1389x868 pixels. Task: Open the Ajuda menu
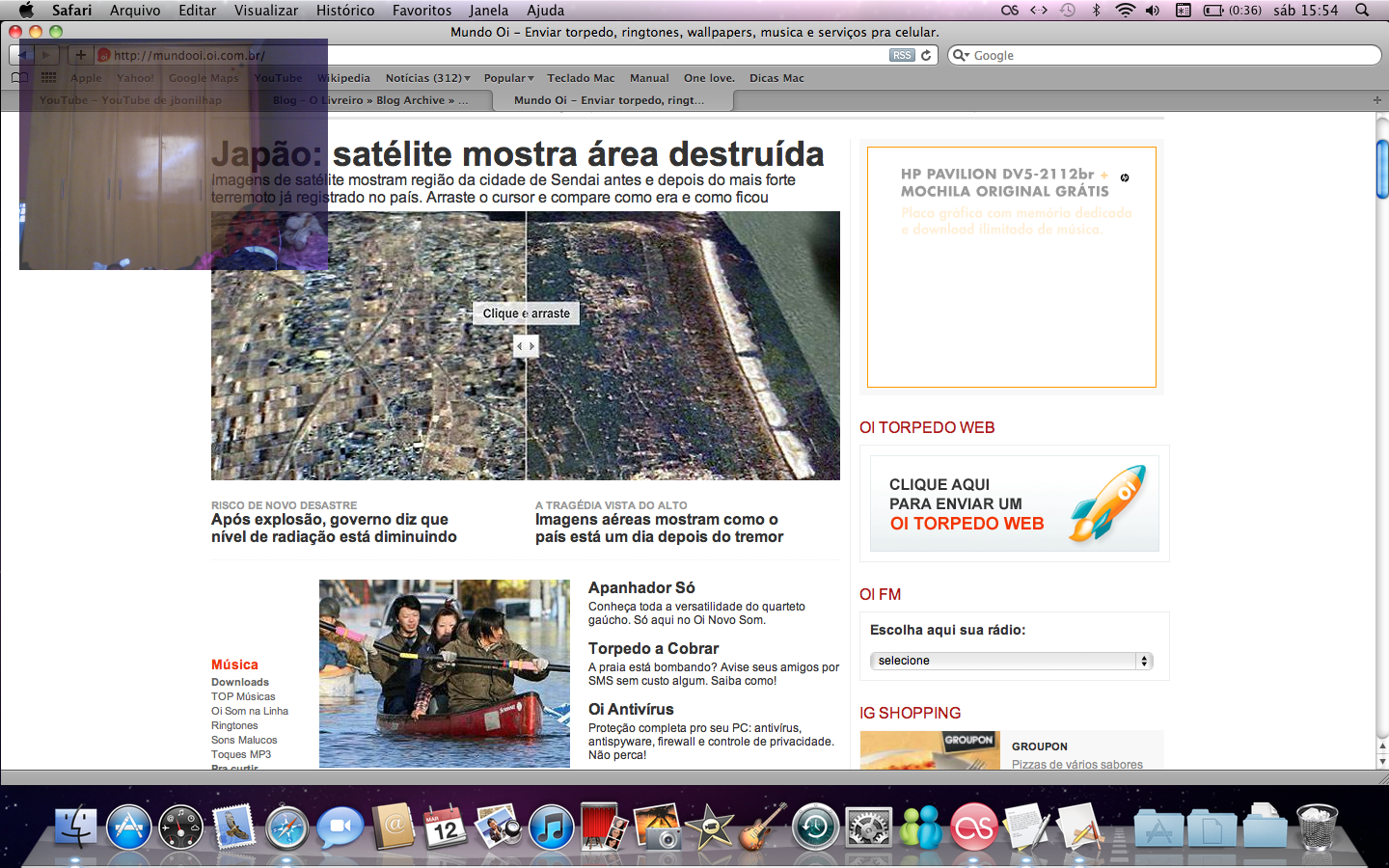(x=545, y=10)
